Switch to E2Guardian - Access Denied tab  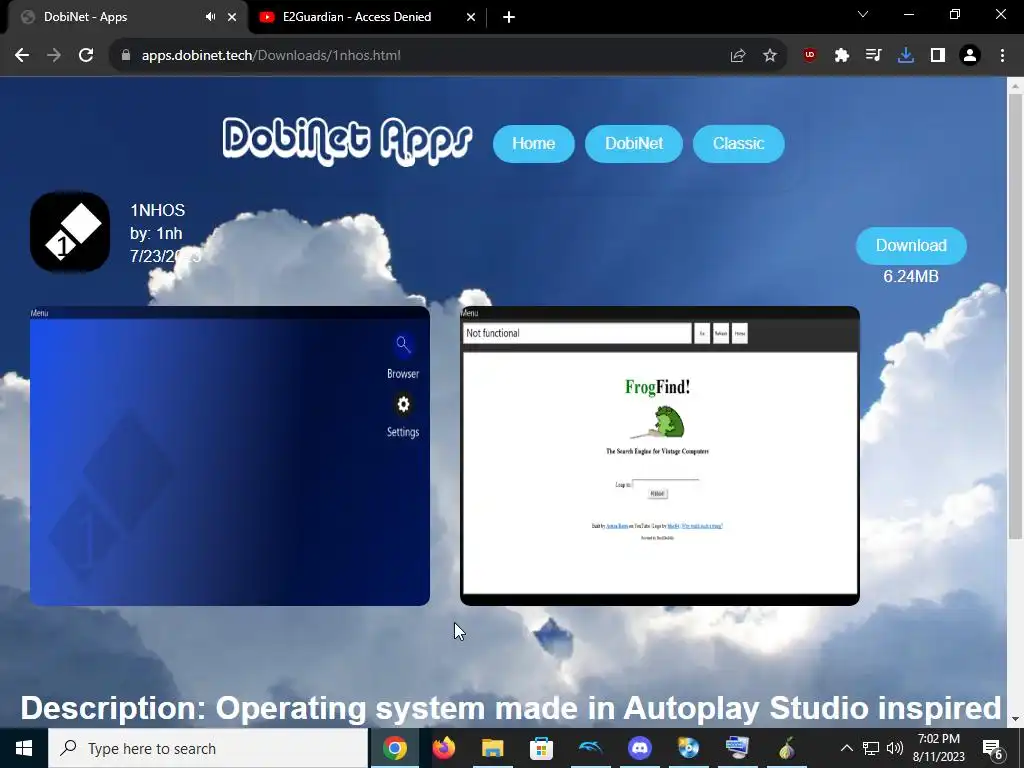(x=367, y=17)
